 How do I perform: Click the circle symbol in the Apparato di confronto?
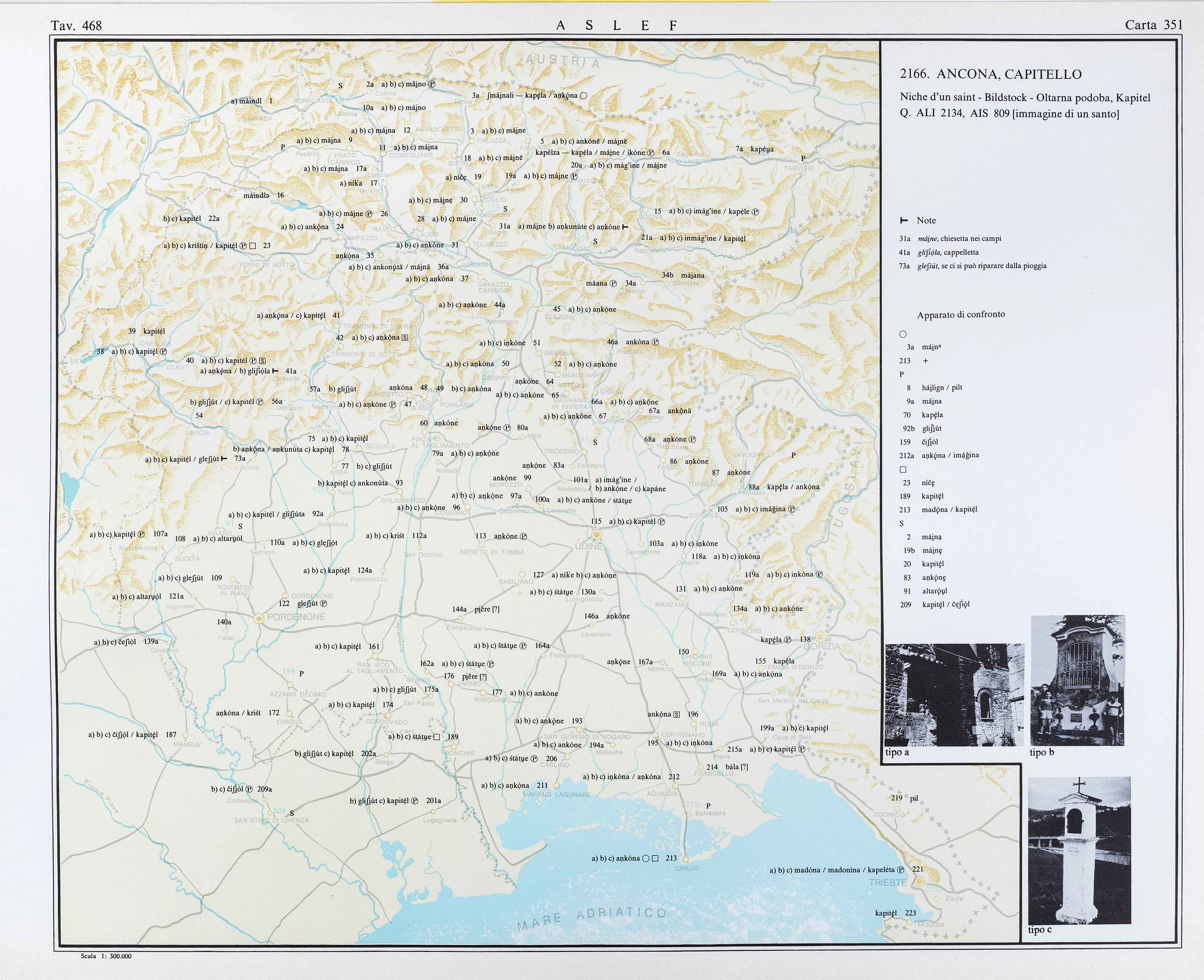coord(903,334)
